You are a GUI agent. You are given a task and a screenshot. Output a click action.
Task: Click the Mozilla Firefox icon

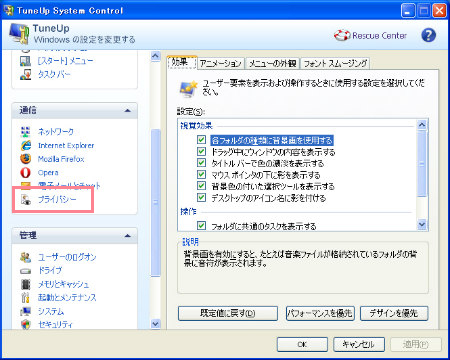(x=25, y=159)
